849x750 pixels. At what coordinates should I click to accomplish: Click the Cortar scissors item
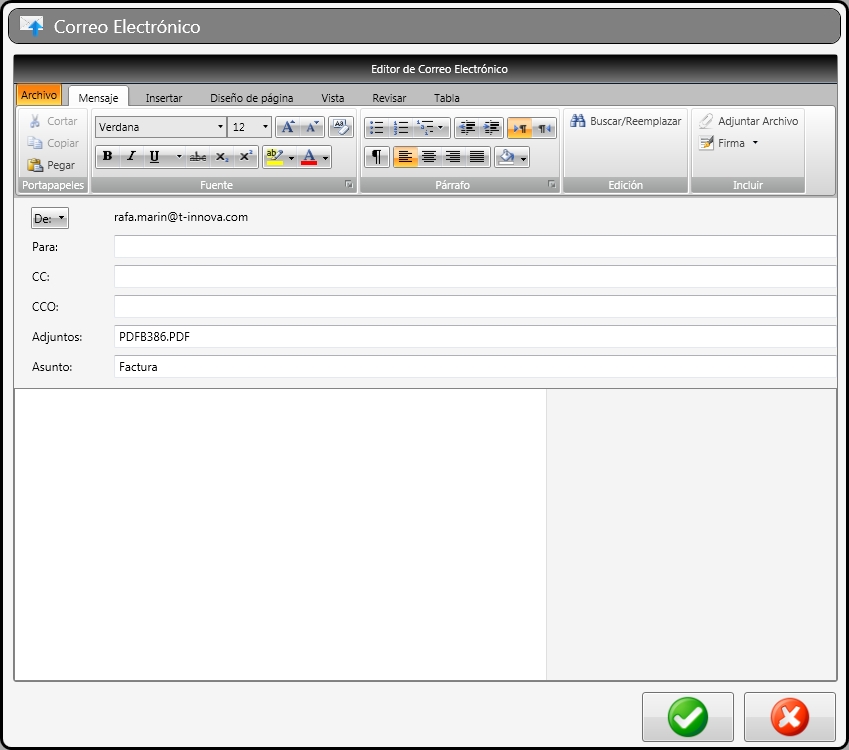pyautogui.click(x=53, y=121)
